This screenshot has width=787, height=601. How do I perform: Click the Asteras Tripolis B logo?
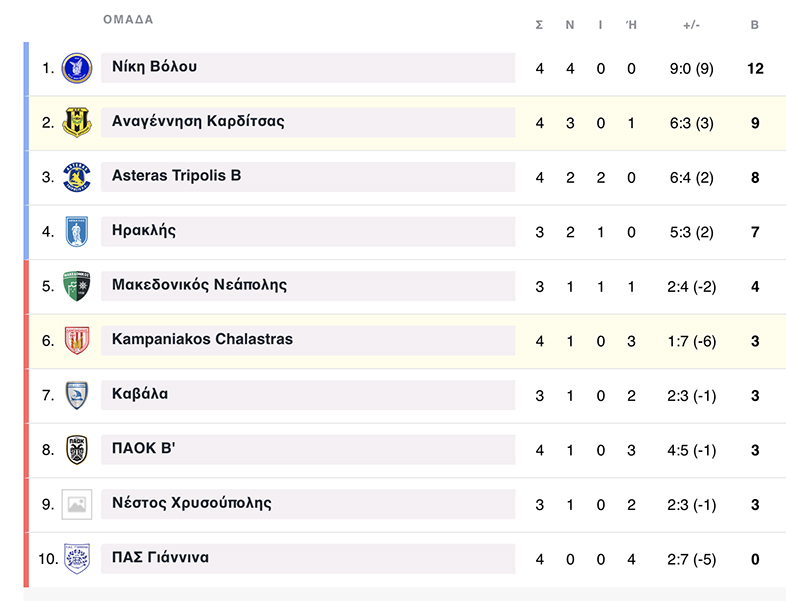[x=77, y=177]
